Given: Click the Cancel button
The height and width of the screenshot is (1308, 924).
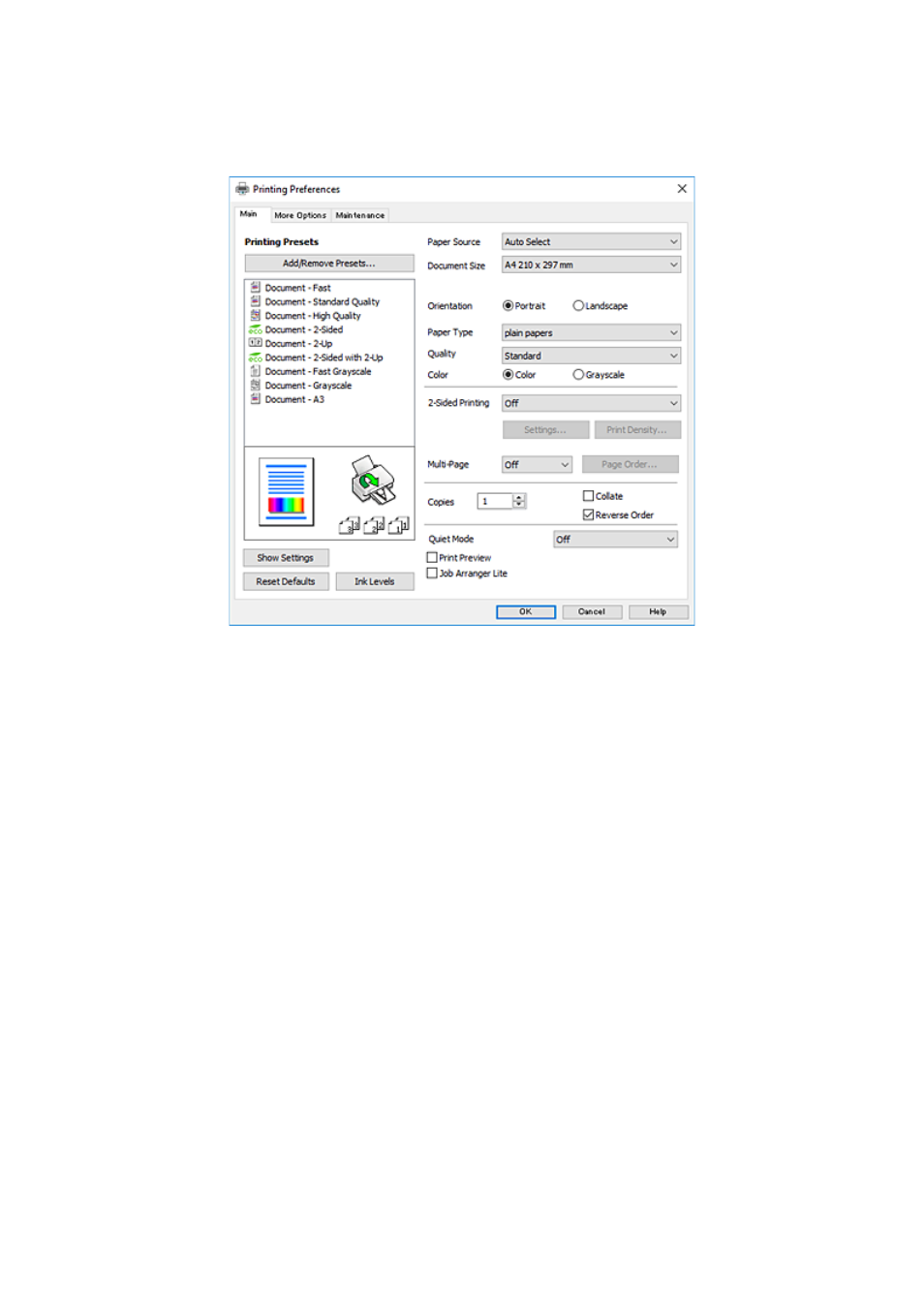Looking at the screenshot, I should pyautogui.click(x=592, y=611).
